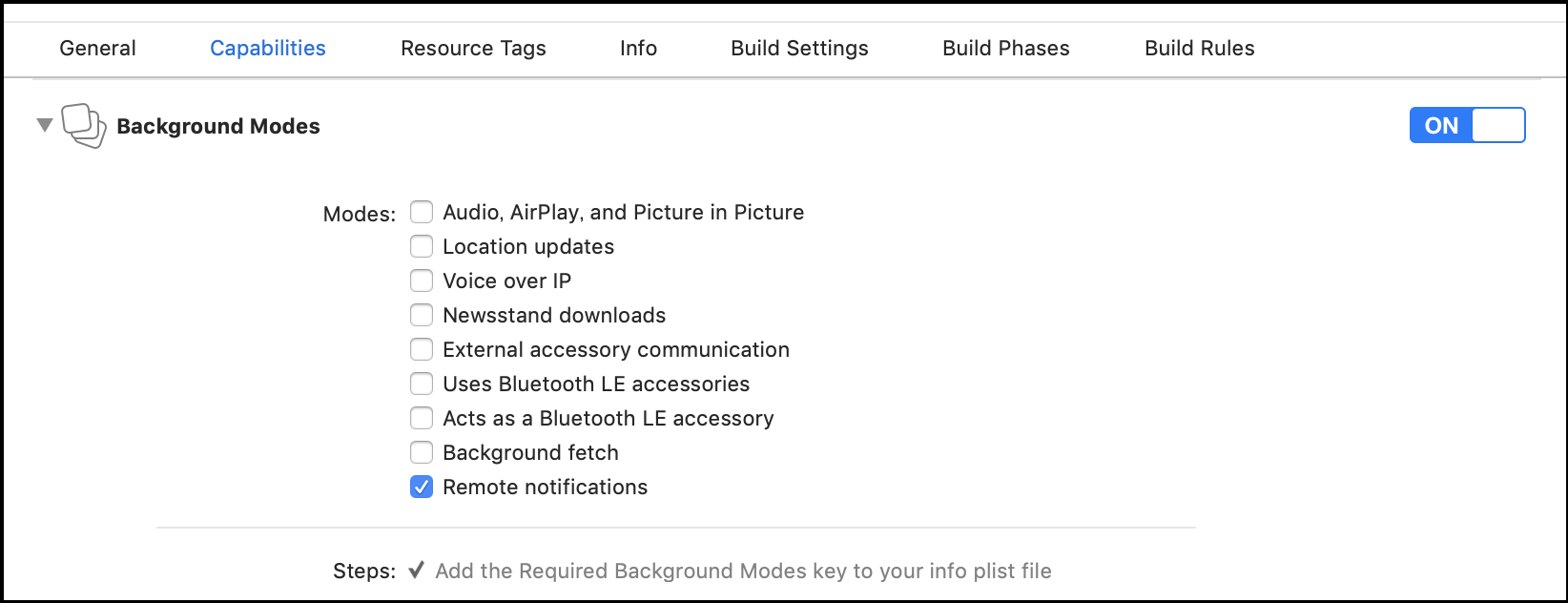Open the Build Rules tab
The width and height of the screenshot is (1568, 603).
(1199, 48)
